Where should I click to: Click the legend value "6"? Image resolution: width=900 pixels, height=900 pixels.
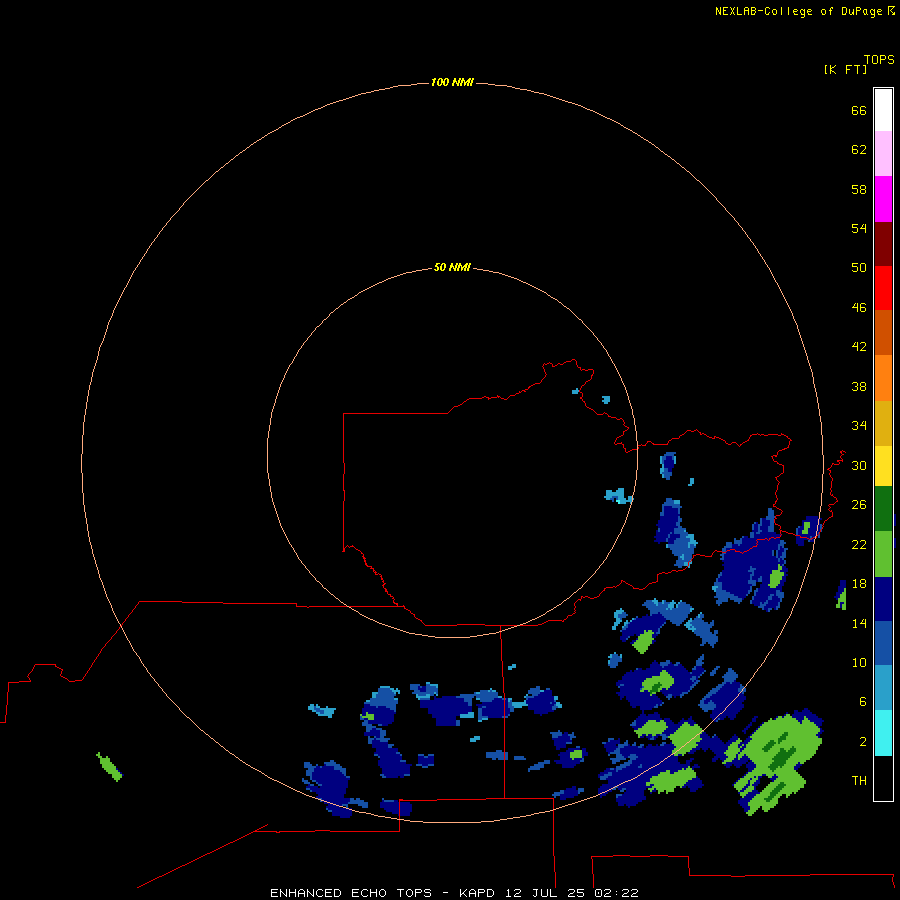pyautogui.click(x=863, y=702)
